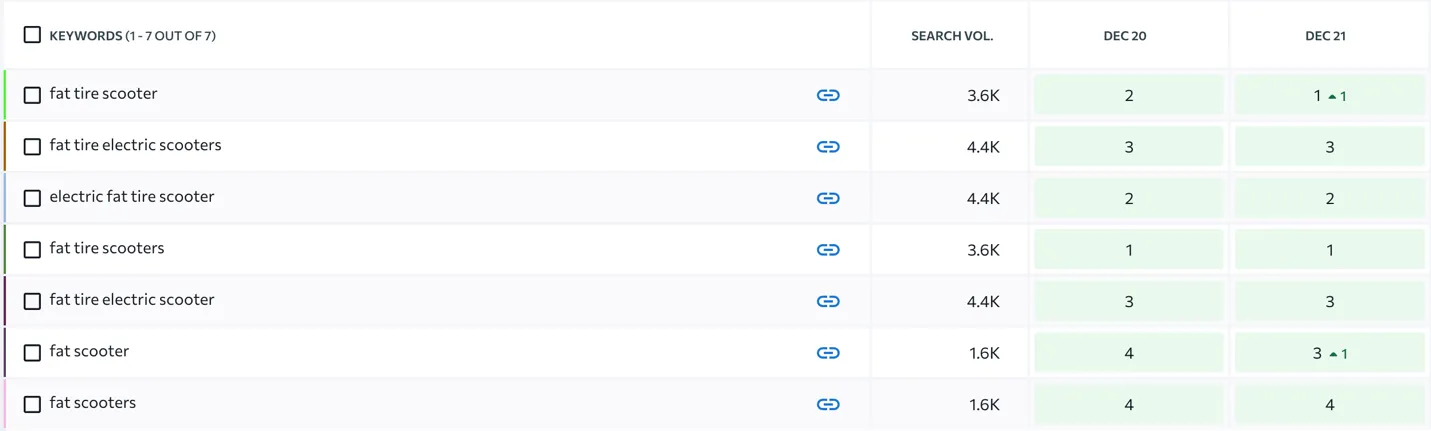Click 'fat scooter' keyword text
The height and width of the screenshot is (431, 1431).
tap(89, 351)
